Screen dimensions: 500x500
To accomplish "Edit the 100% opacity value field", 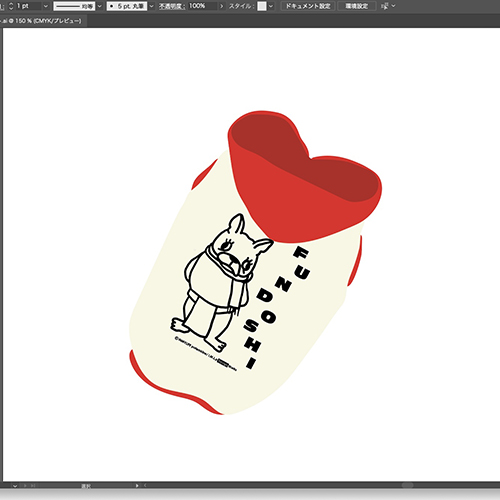I will point(202,6).
